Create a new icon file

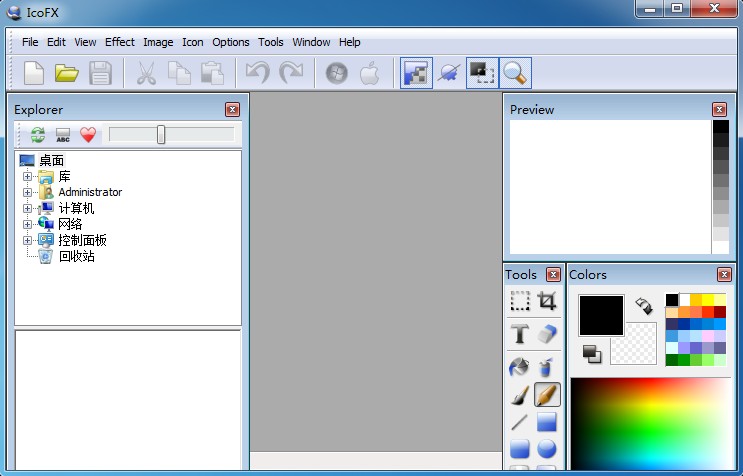tap(34, 73)
